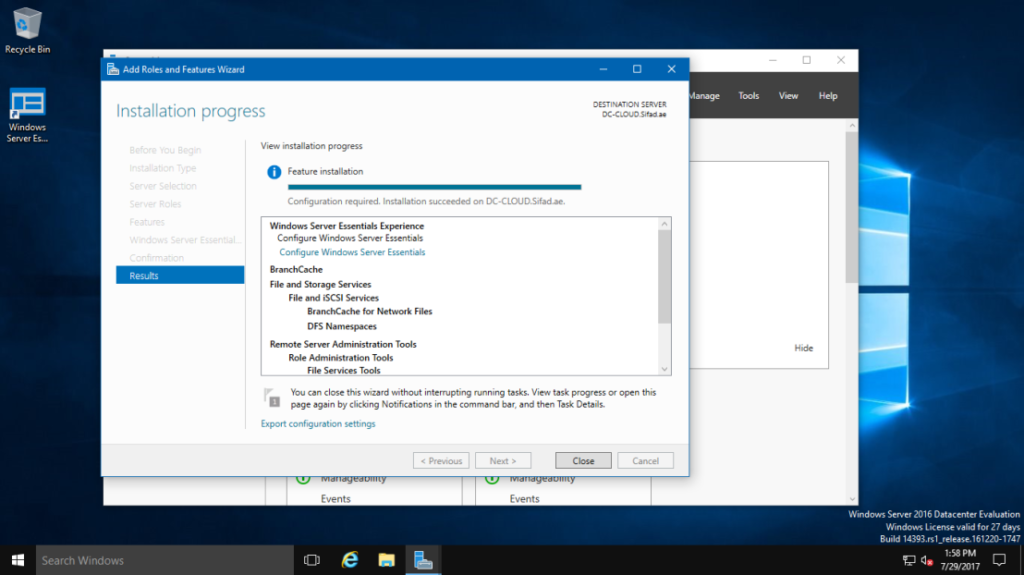Screen dimensions: 1024x575
Task: Maximize the Add Roles and Features Wizard
Action: point(637,69)
